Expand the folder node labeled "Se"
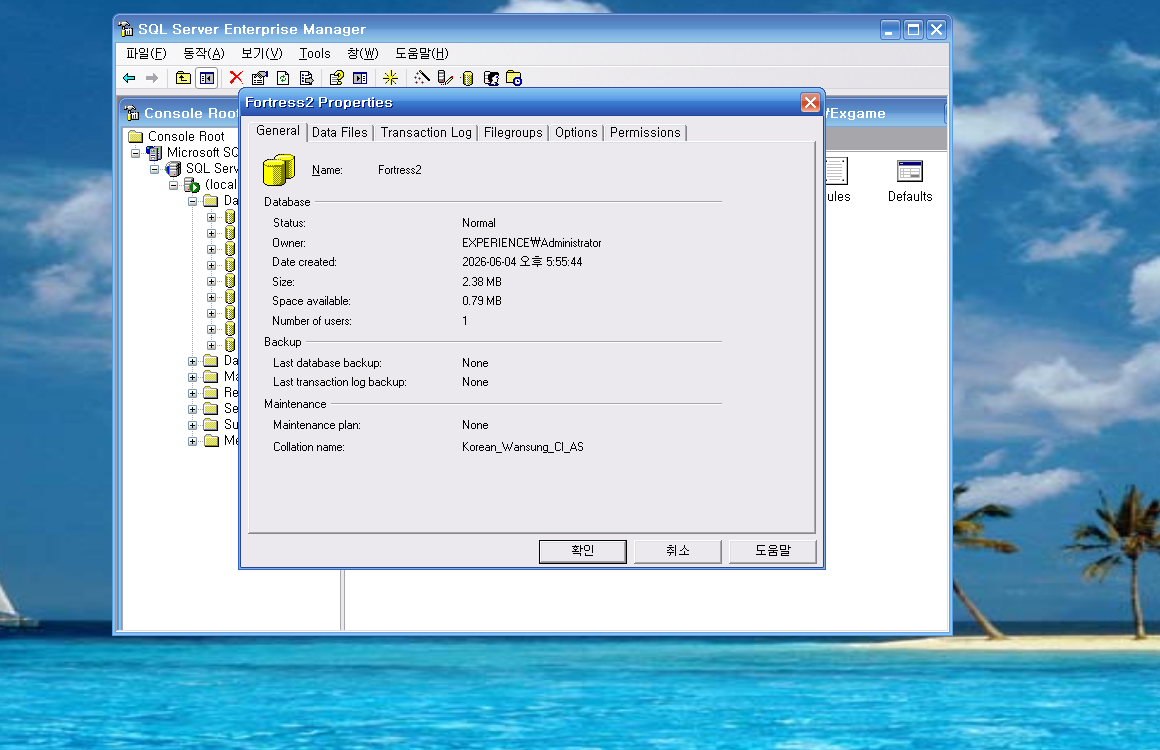This screenshot has width=1160, height=750. [x=192, y=409]
